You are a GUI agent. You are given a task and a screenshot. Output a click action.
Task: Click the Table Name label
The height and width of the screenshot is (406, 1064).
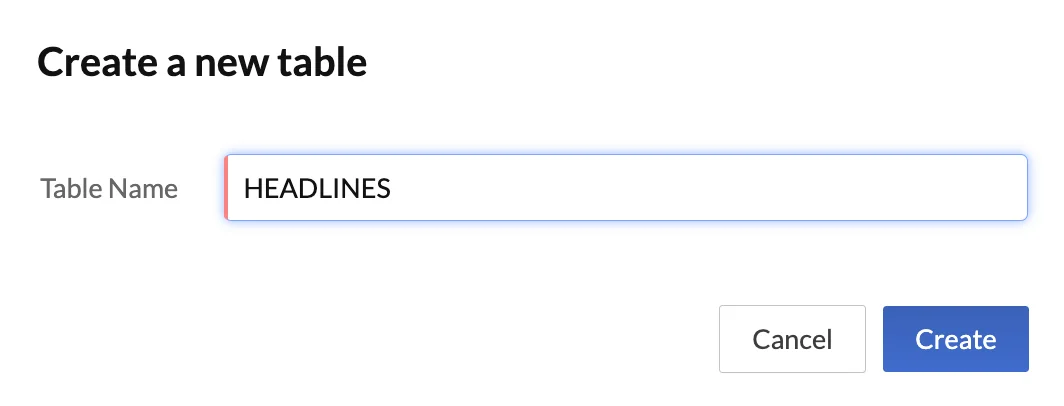coord(109,188)
